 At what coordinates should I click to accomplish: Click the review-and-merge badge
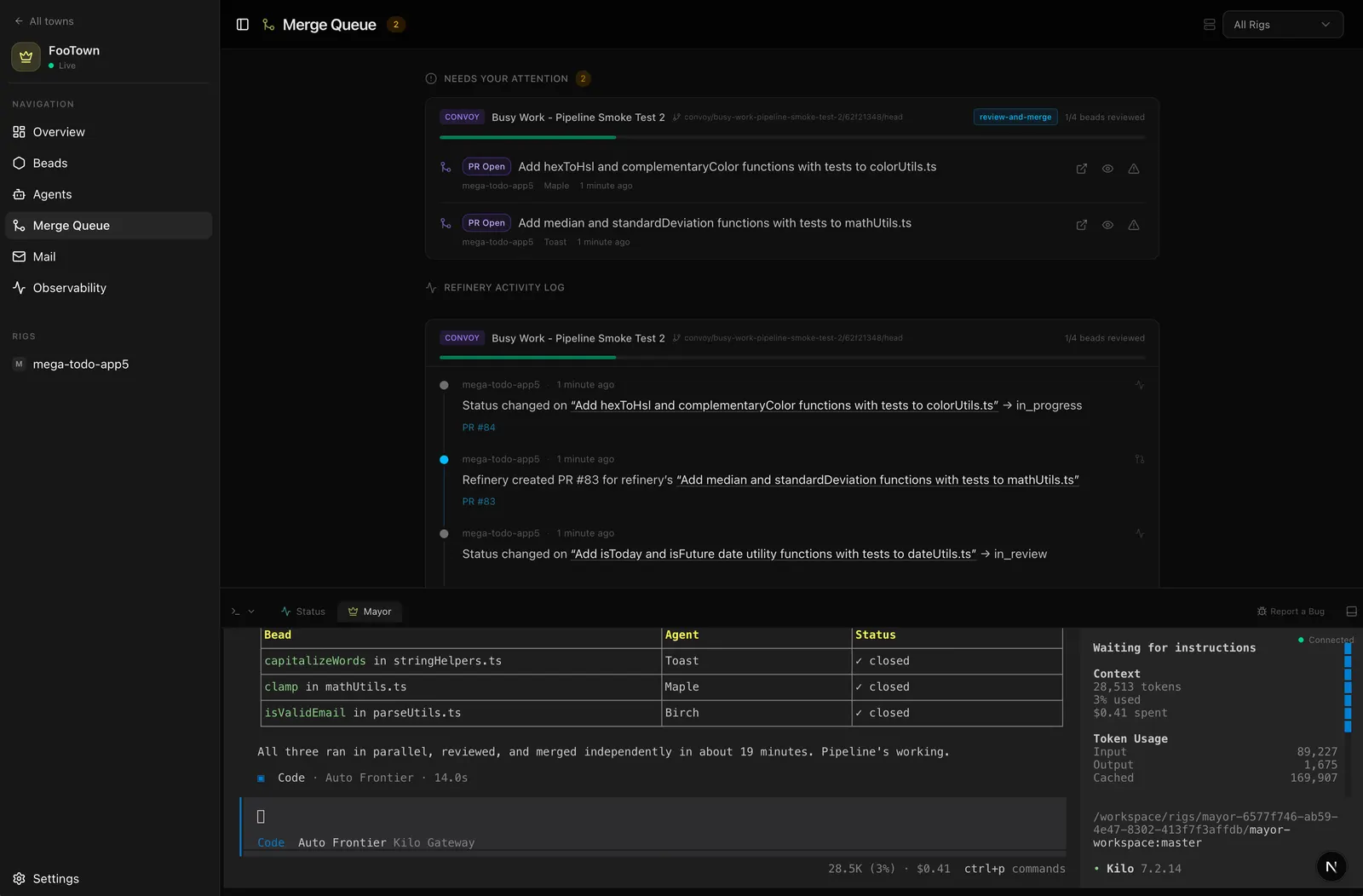pos(1015,117)
